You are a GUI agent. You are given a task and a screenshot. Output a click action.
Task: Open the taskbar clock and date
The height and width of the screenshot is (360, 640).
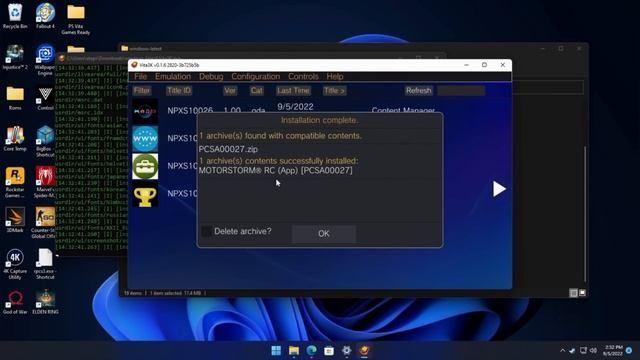pos(613,351)
